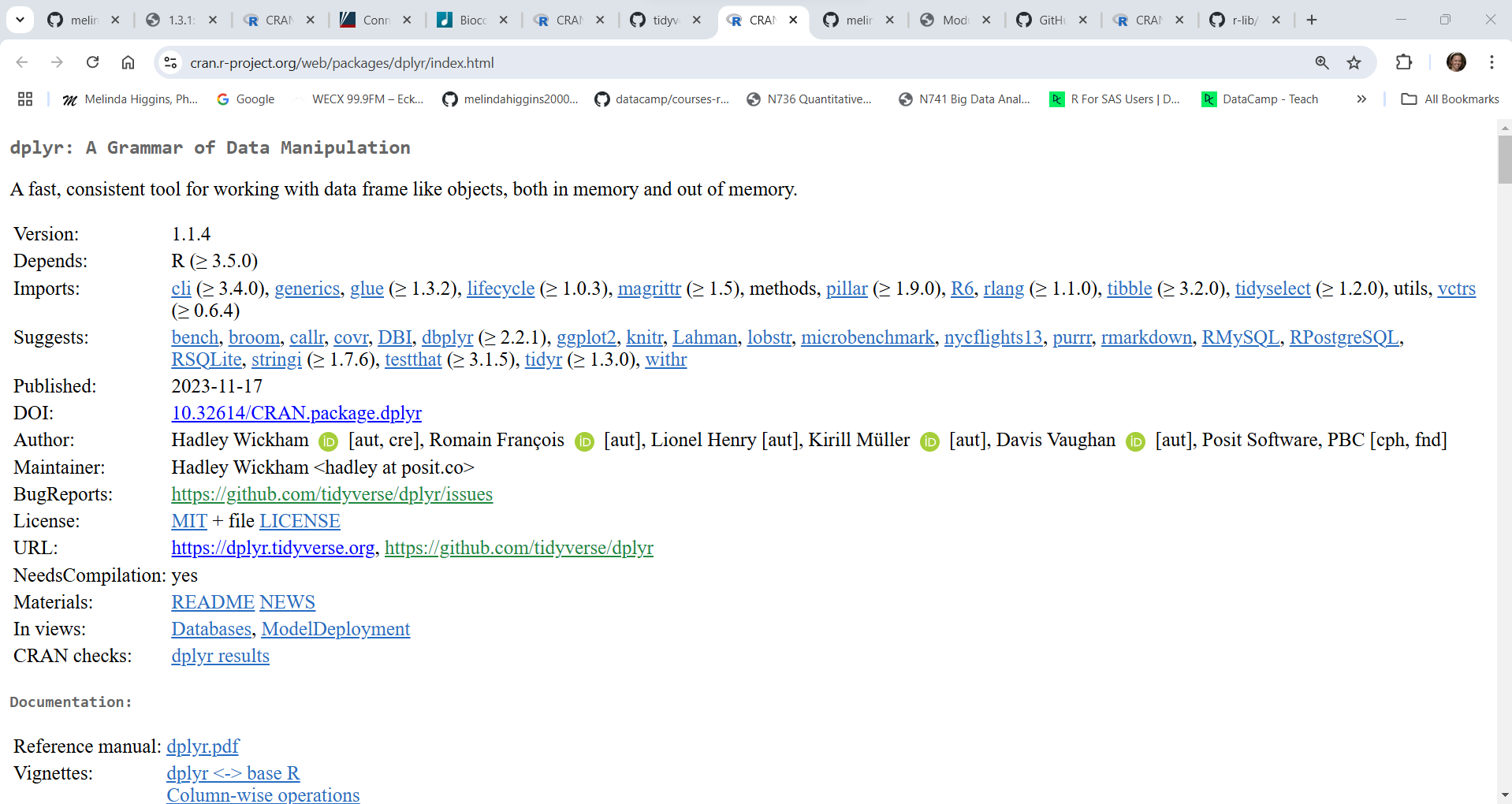Open the README materials link
1512x804 pixels.
[x=213, y=602]
